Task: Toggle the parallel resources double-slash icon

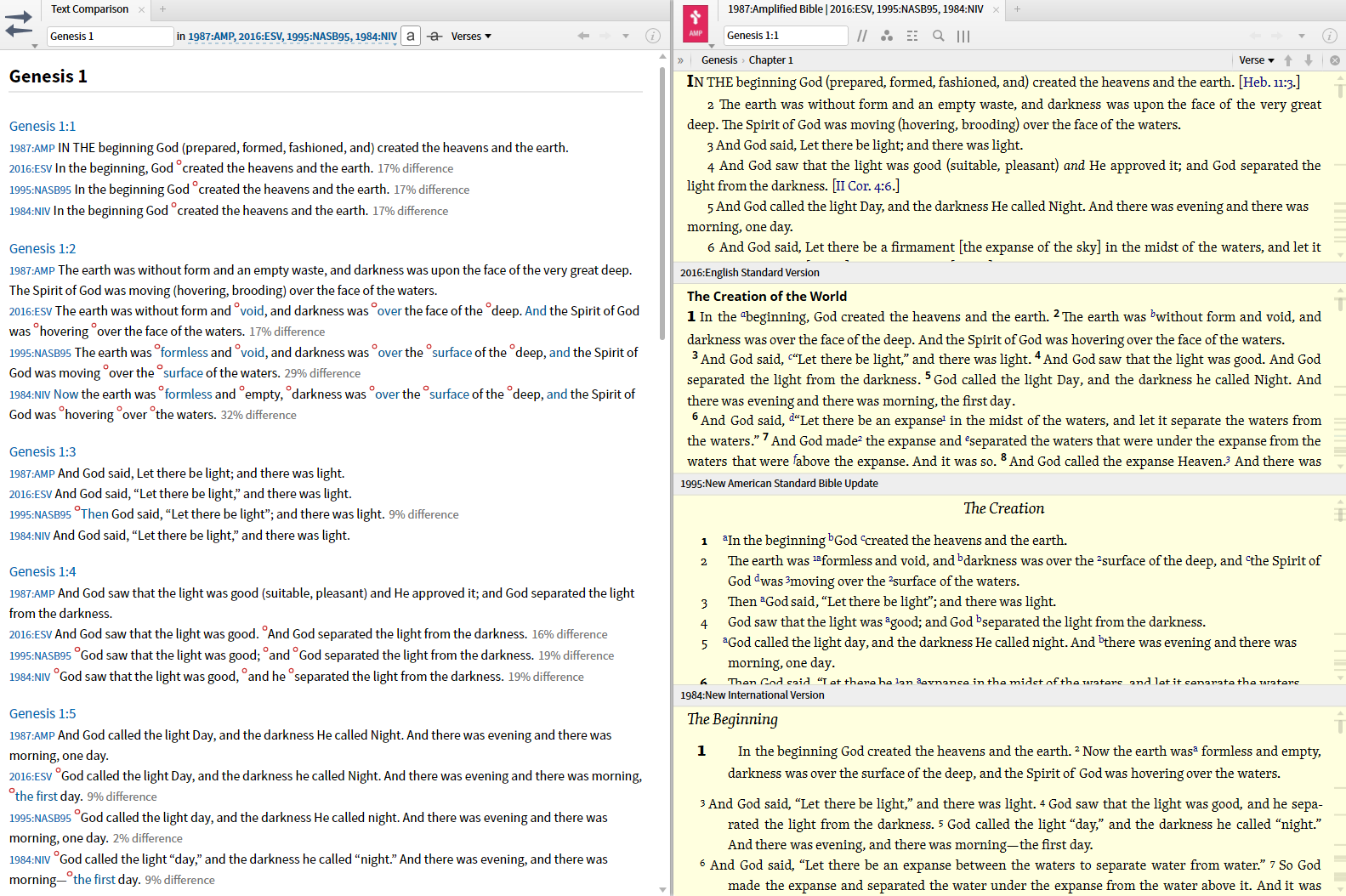Action: 862,36
